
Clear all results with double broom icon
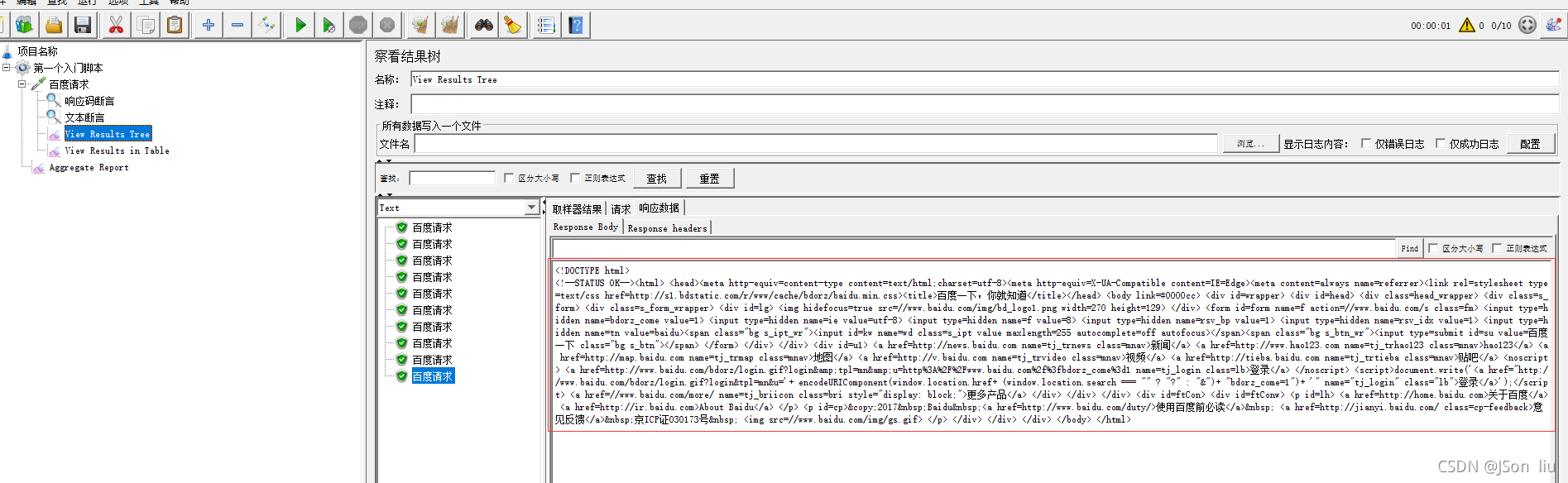[450, 26]
